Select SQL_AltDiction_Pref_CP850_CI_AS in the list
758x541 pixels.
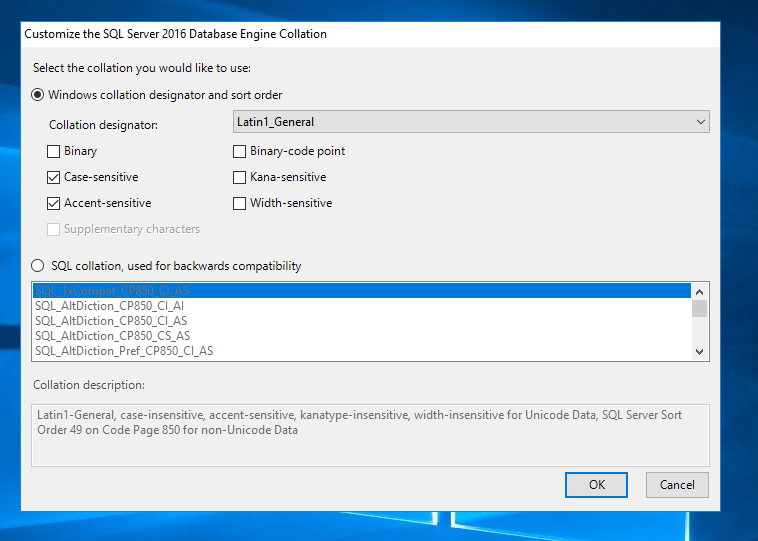click(362, 351)
